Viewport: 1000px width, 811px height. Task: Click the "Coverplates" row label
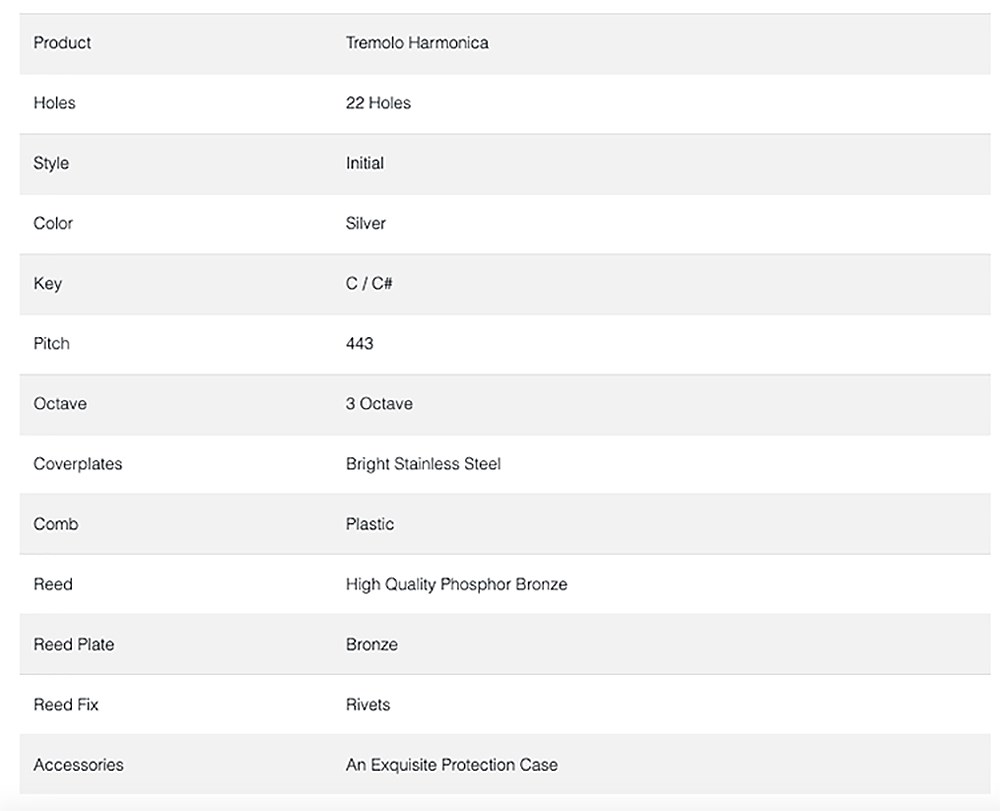click(x=78, y=464)
